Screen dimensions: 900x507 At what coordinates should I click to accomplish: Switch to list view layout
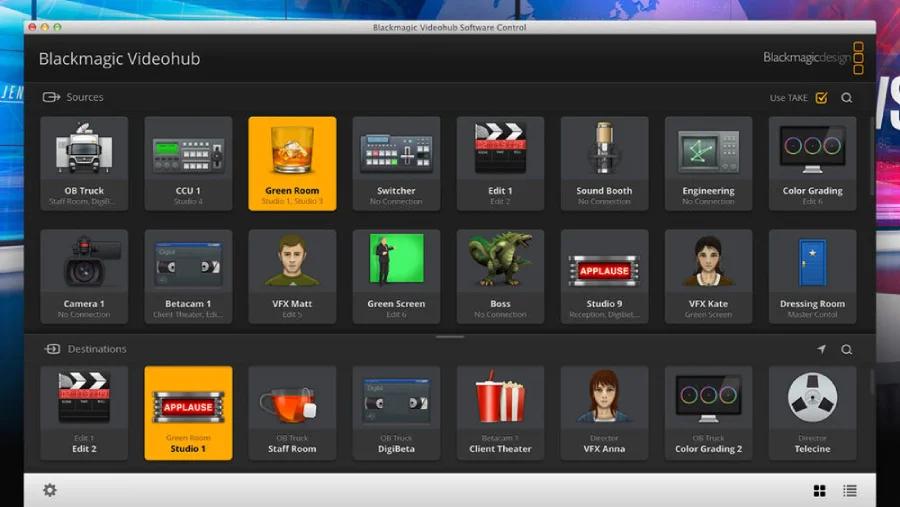tap(849, 491)
